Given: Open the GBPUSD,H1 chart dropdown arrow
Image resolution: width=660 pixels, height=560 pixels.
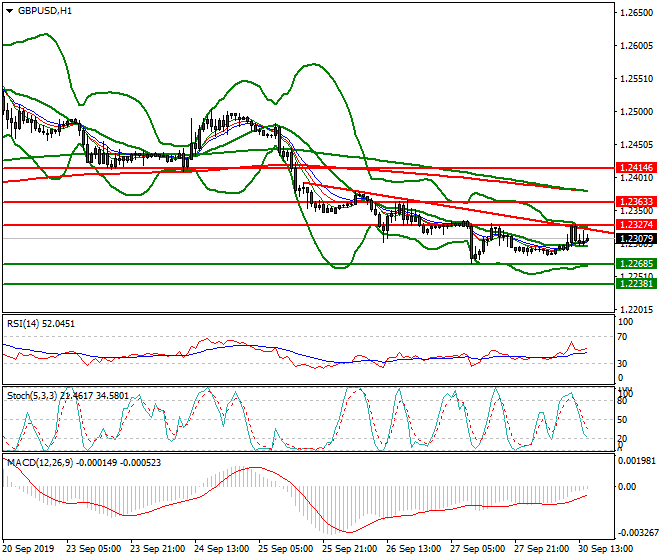Looking at the screenshot, I should coord(9,11).
